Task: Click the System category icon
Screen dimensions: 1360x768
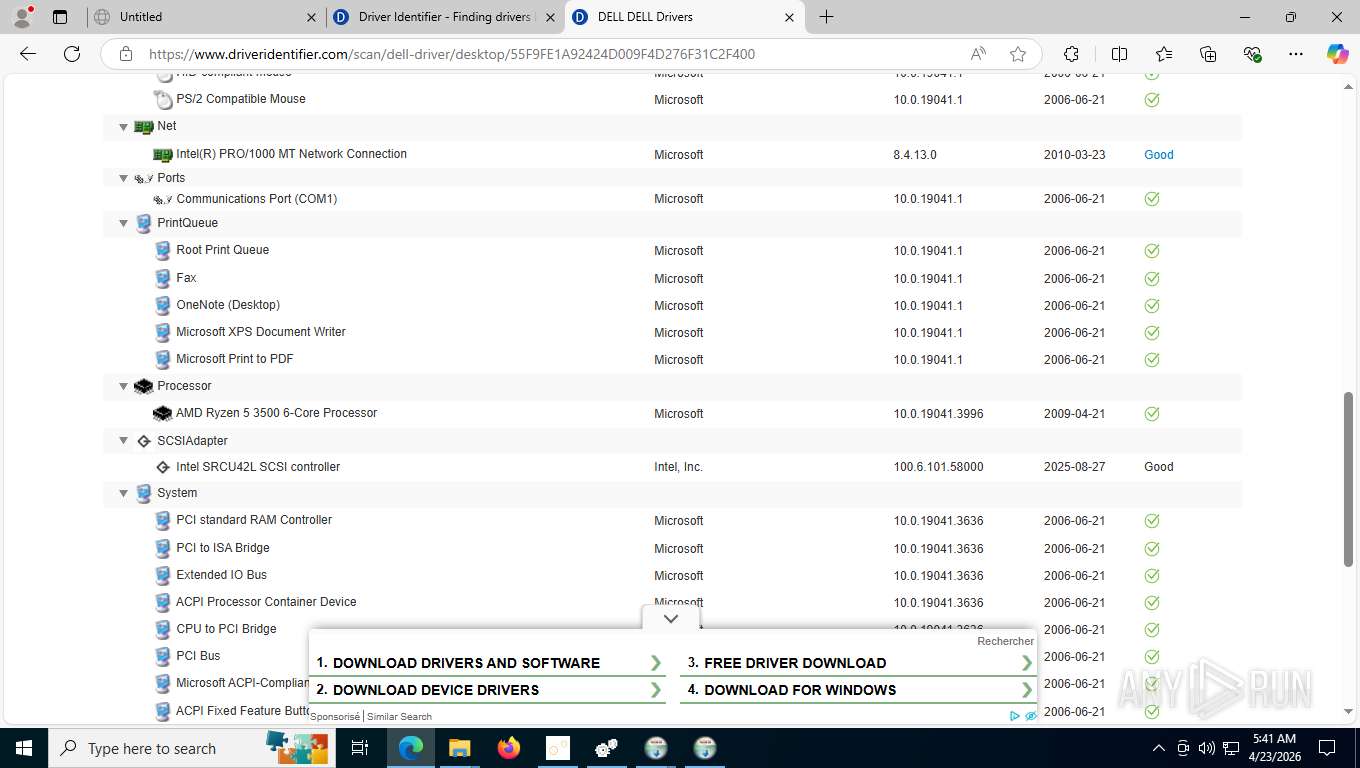Action: (x=144, y=494)
